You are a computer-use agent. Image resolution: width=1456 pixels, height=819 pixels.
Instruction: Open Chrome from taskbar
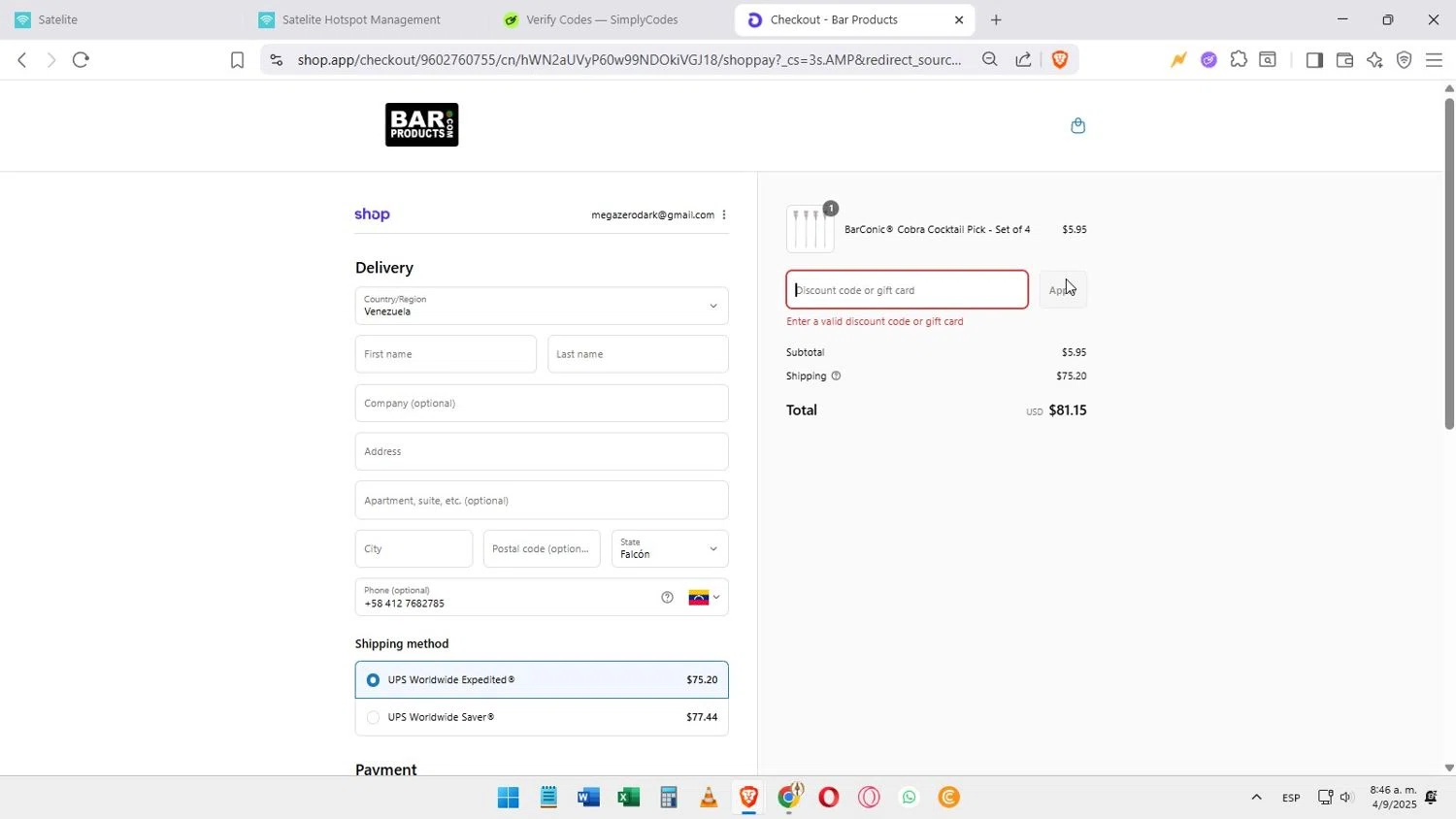click(789, 798)
